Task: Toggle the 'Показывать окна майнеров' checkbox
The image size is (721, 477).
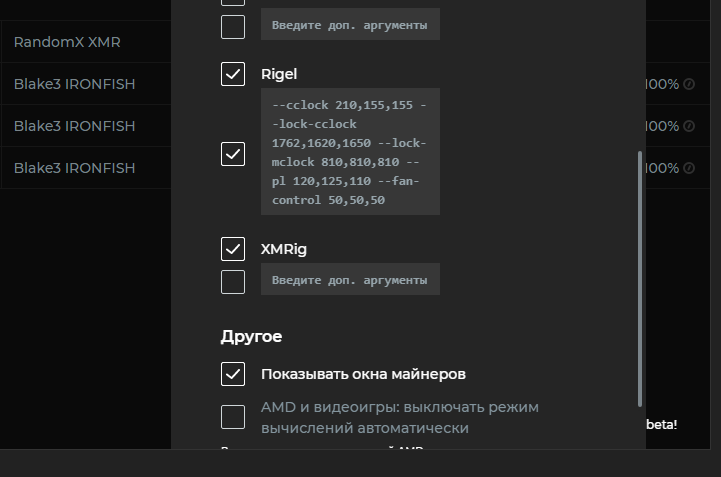Action: pyautogui.click(x=233, y=374)
